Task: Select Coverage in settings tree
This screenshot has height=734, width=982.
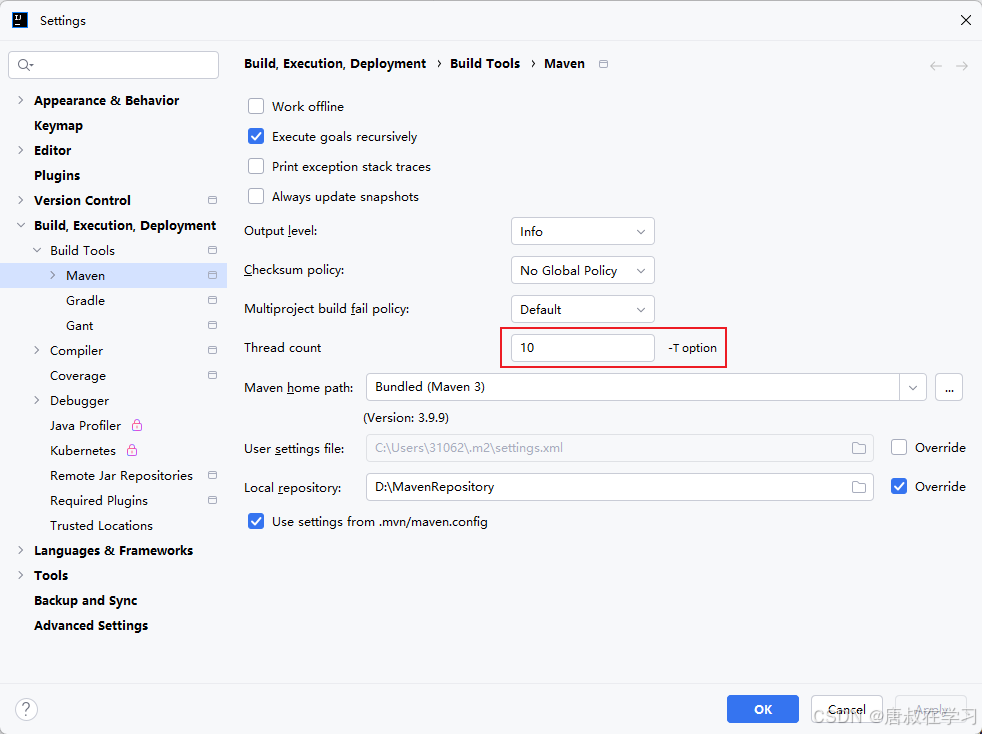Action: tap(78, 376)
